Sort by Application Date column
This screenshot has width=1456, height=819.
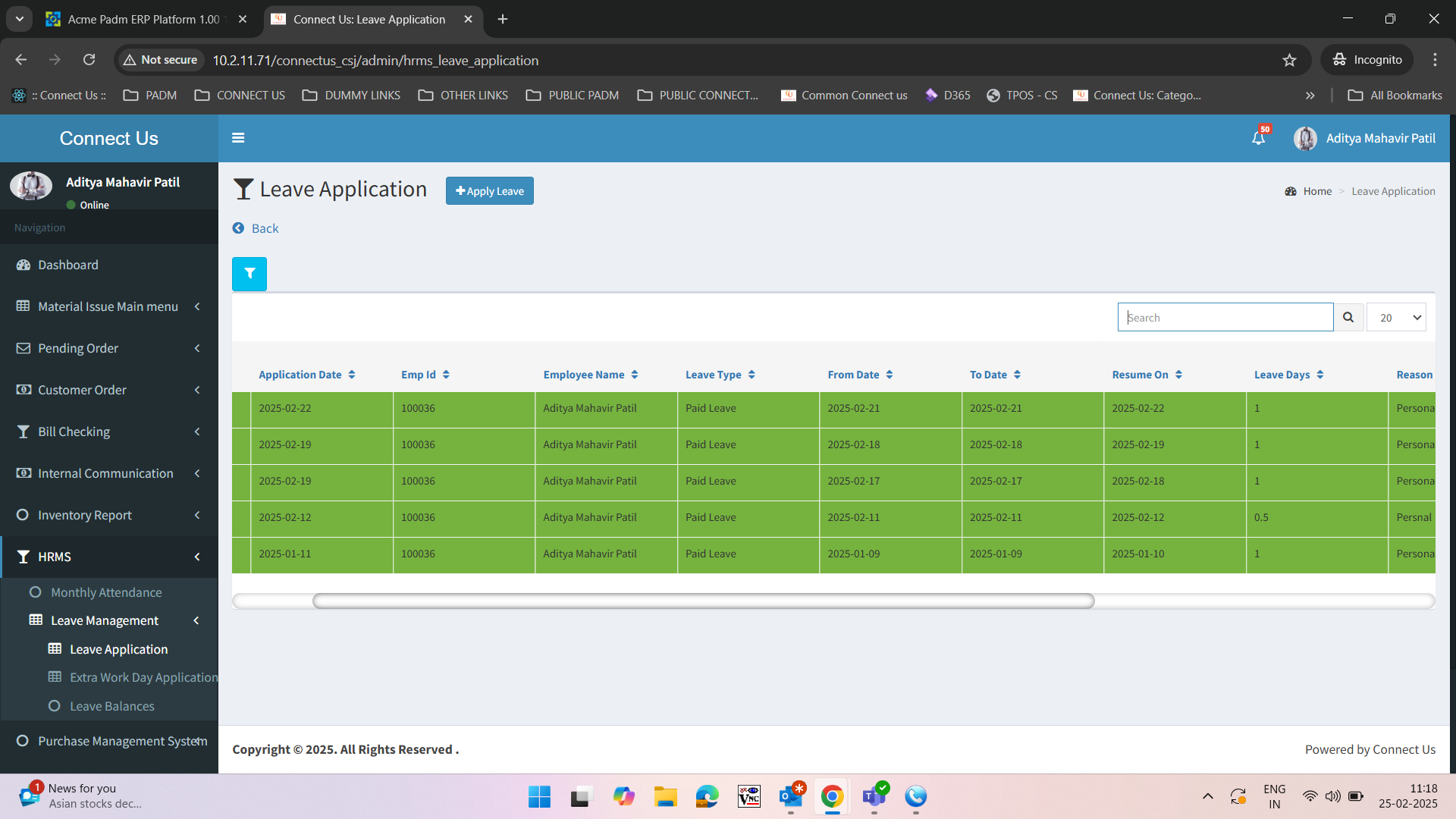point(307,375)
